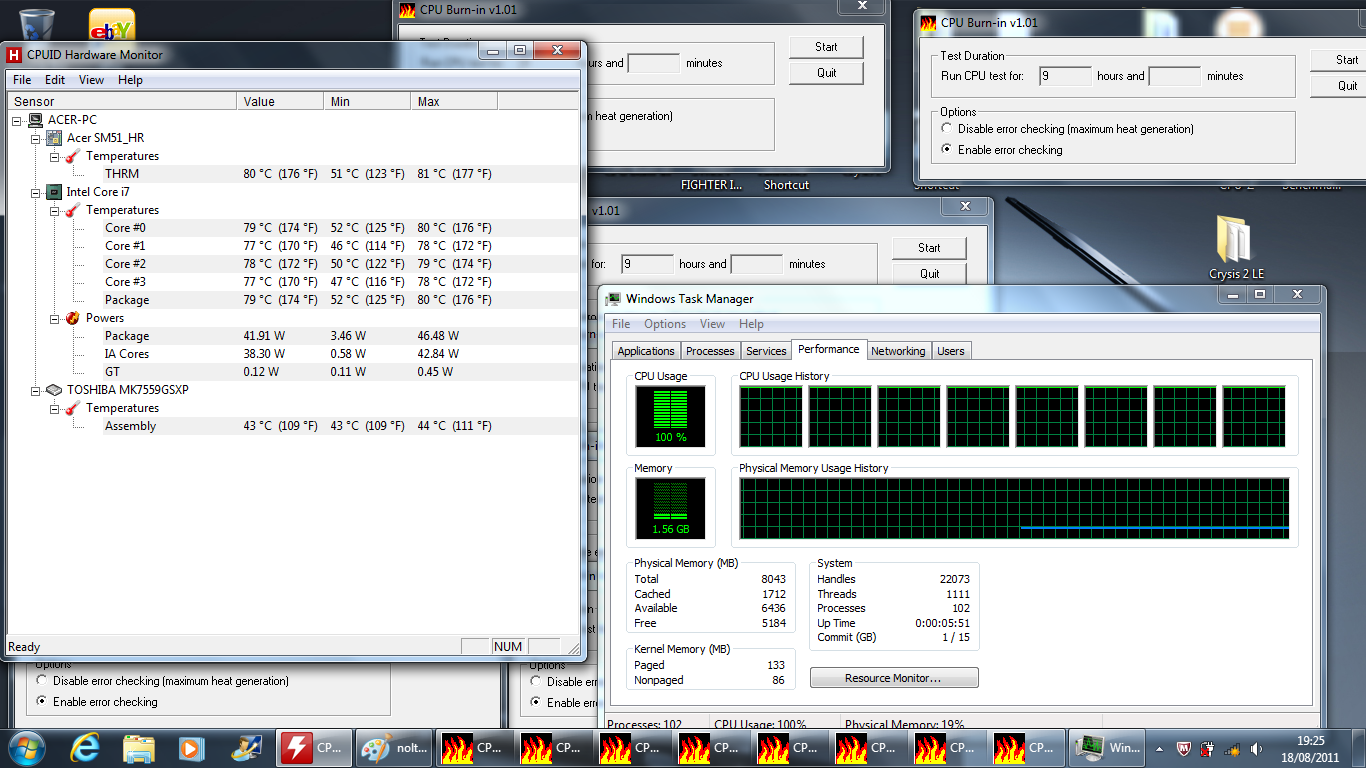The width and height of the screenshot is (1366, 768).
Task: Click the CPUID Hardware Monitor title bar icon
Action: (x=15, y=55)
